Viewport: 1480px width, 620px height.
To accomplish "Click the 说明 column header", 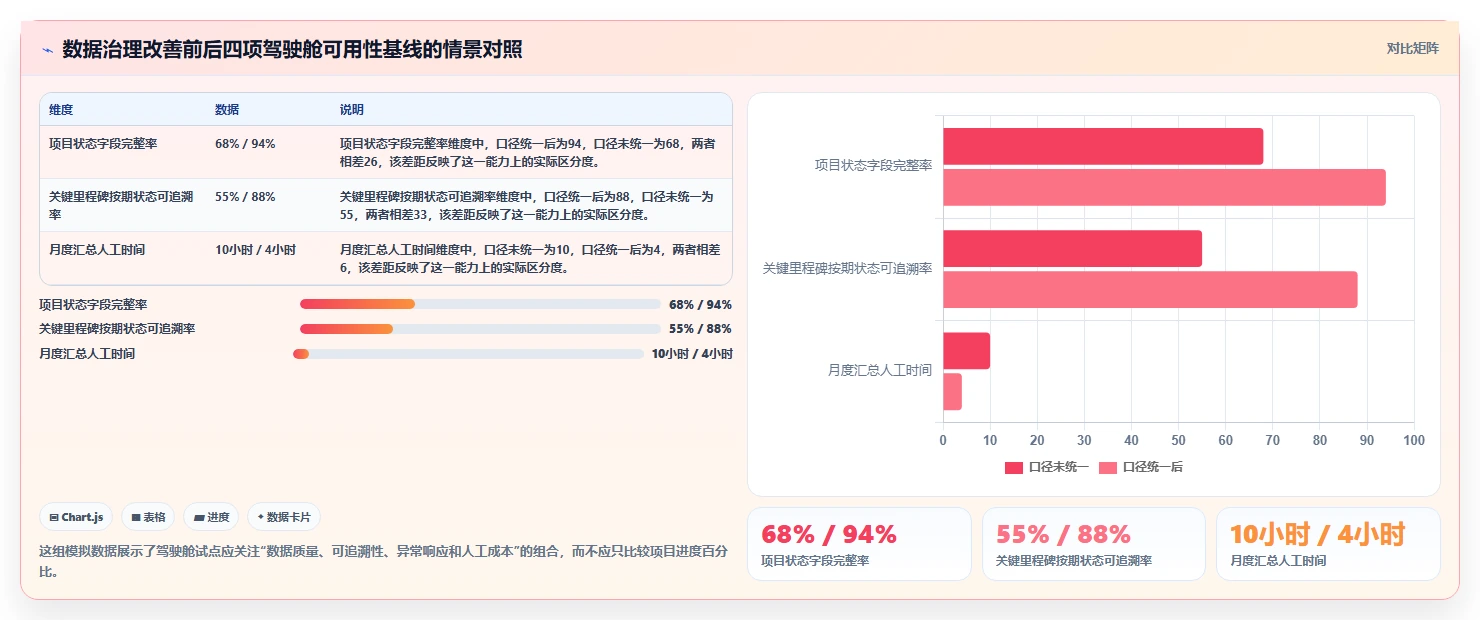I will [x=352, y=110].
